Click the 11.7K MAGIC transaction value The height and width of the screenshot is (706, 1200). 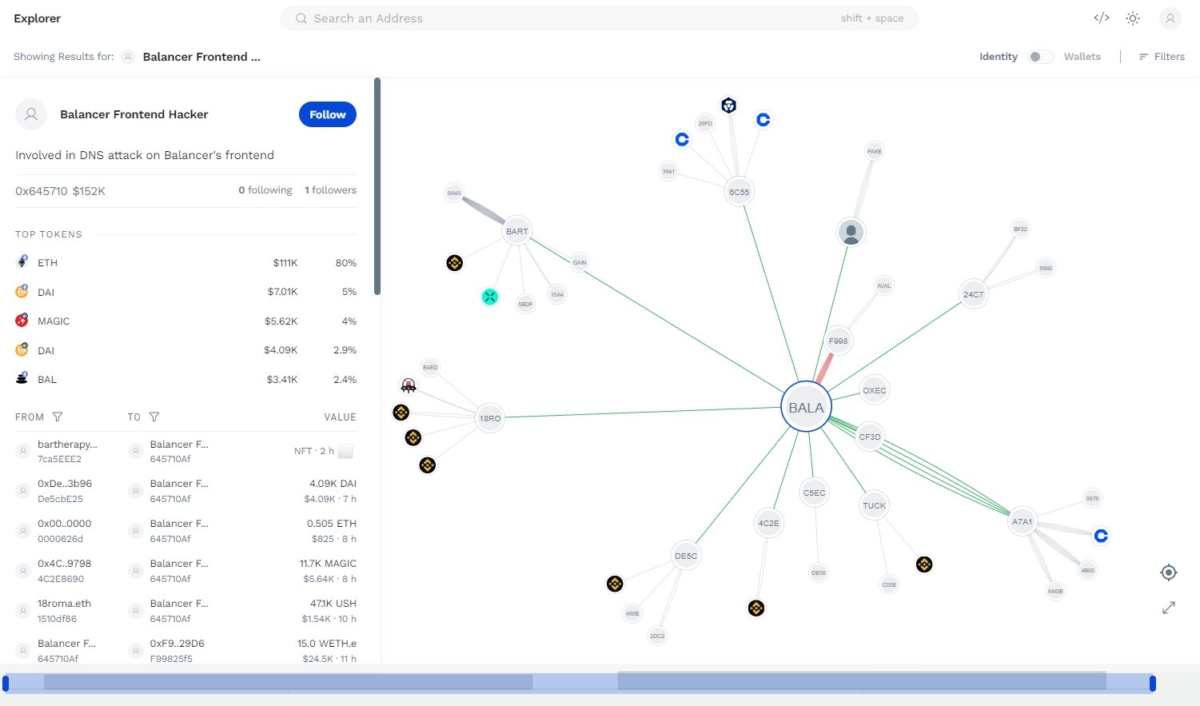(326, 563)
